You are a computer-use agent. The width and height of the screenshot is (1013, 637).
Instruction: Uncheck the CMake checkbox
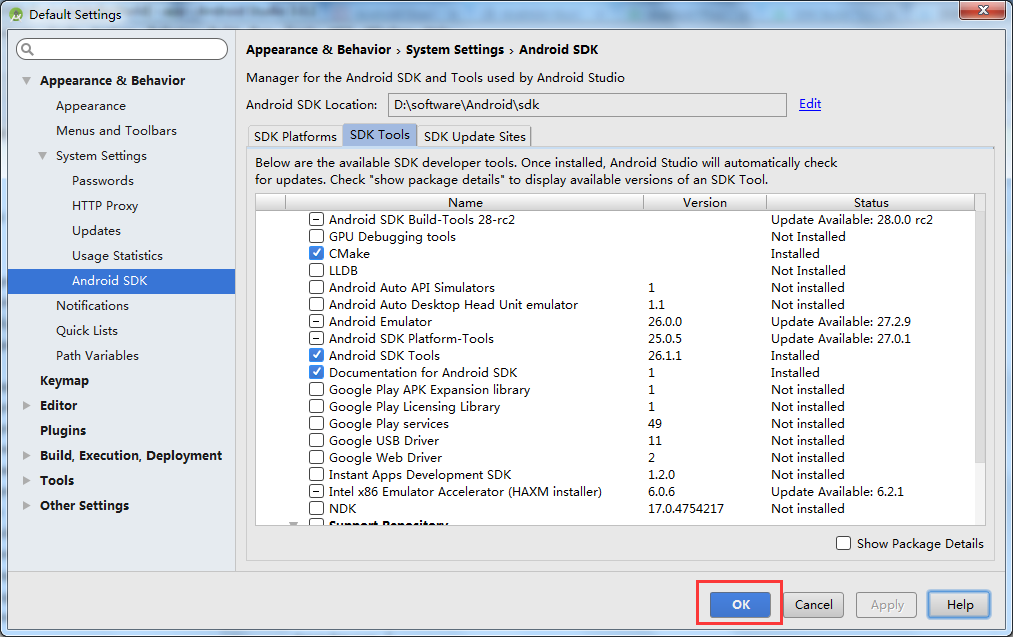tap(317, 253)
